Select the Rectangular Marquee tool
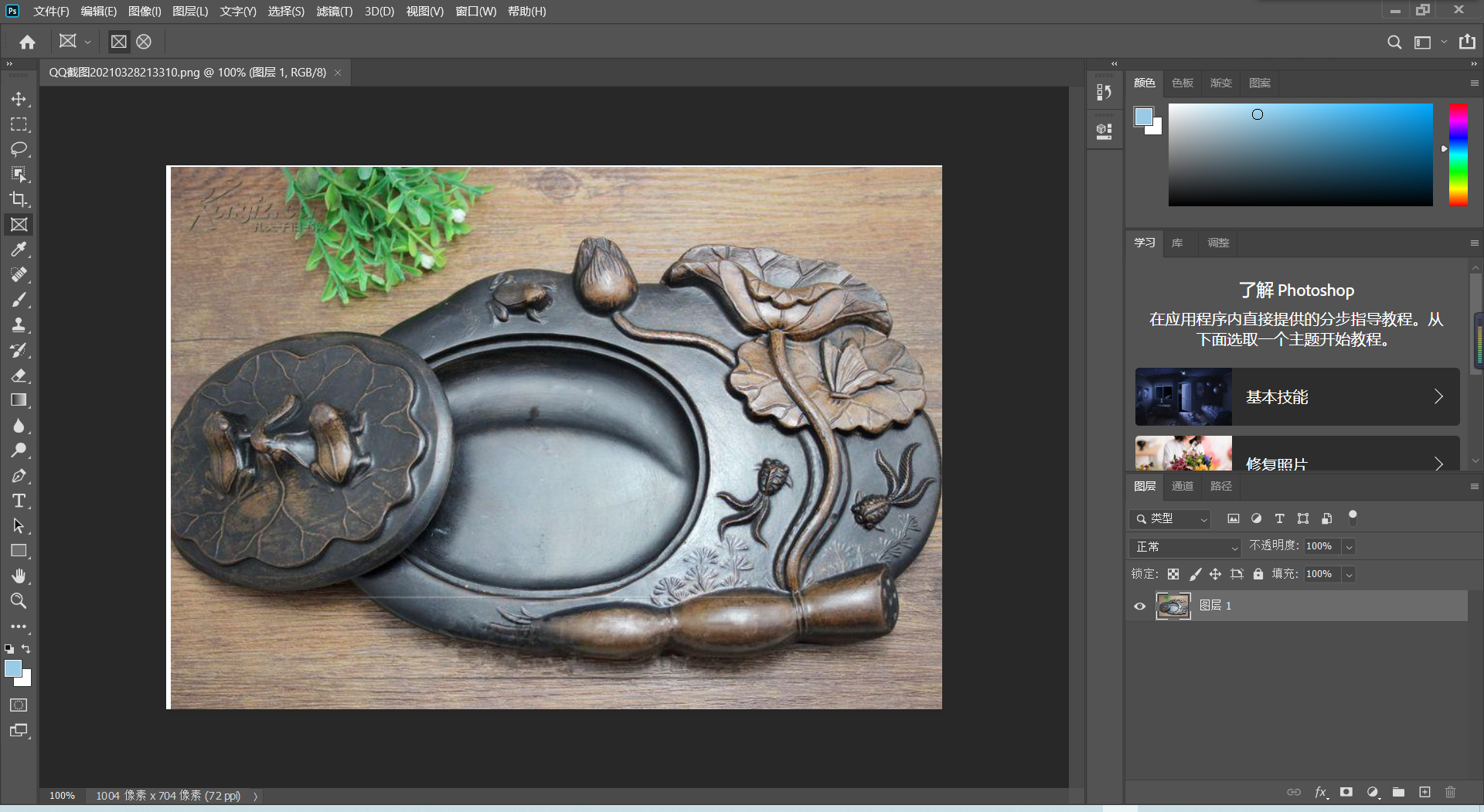 click(19, 124)
